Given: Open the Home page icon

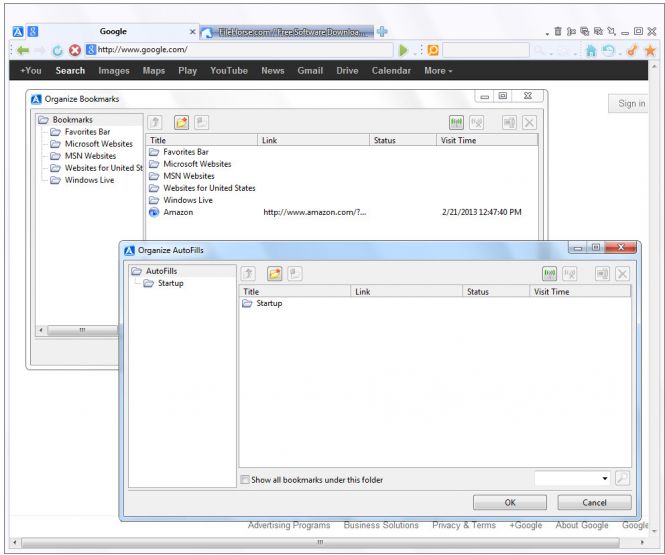Looking at the screenshot, I should point(591,51).
